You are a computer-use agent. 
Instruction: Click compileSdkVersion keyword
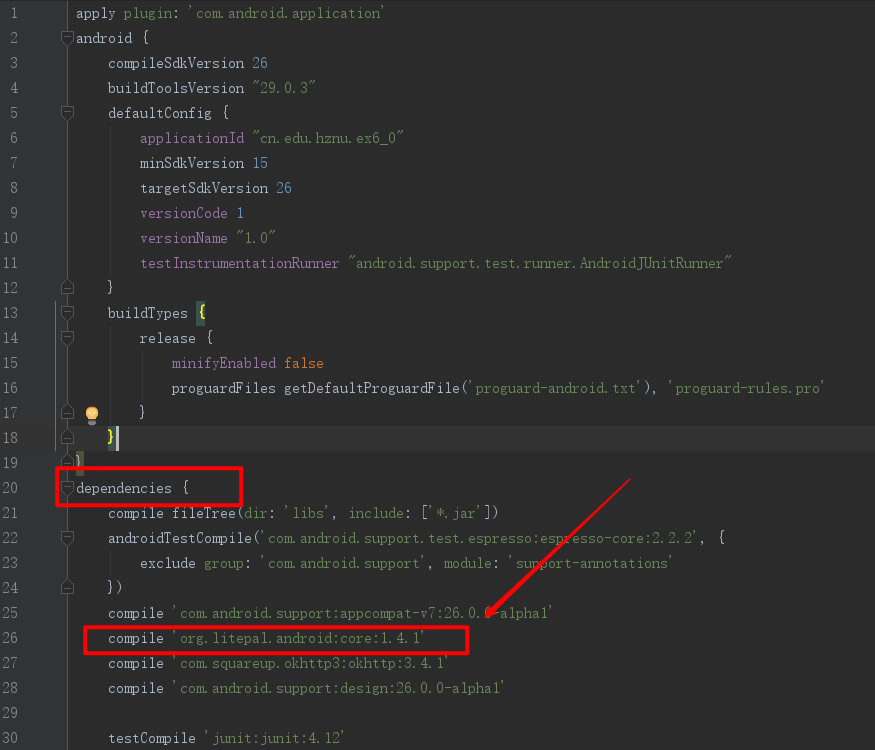click(176, 63)
